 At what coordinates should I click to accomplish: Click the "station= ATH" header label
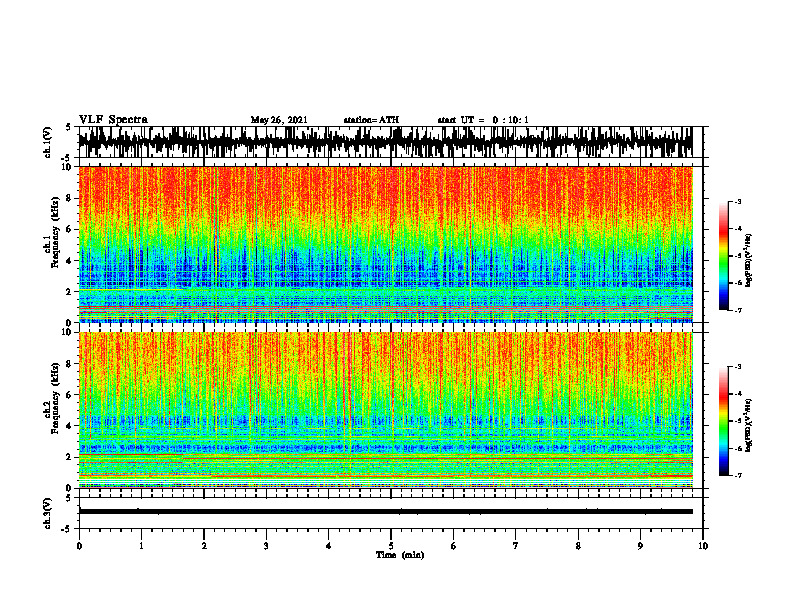(371, 120)
